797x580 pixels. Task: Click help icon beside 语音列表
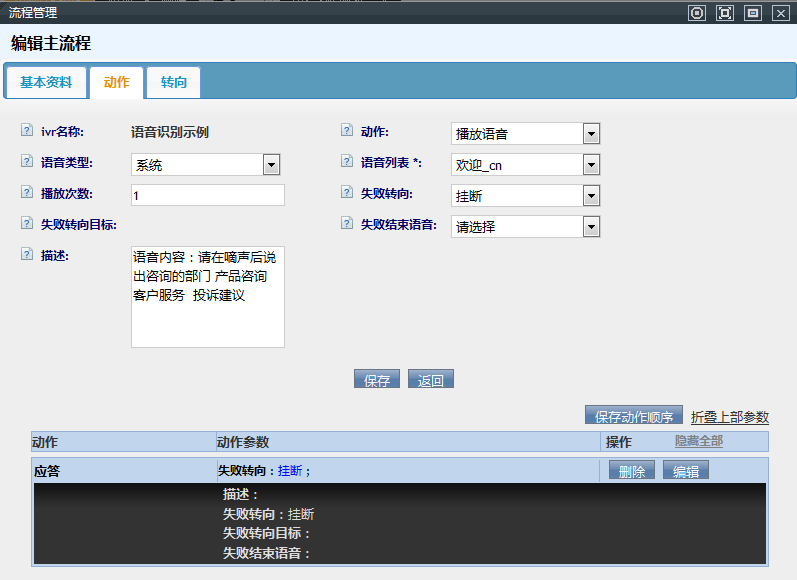pyautogui.click(x=347, y=162)
